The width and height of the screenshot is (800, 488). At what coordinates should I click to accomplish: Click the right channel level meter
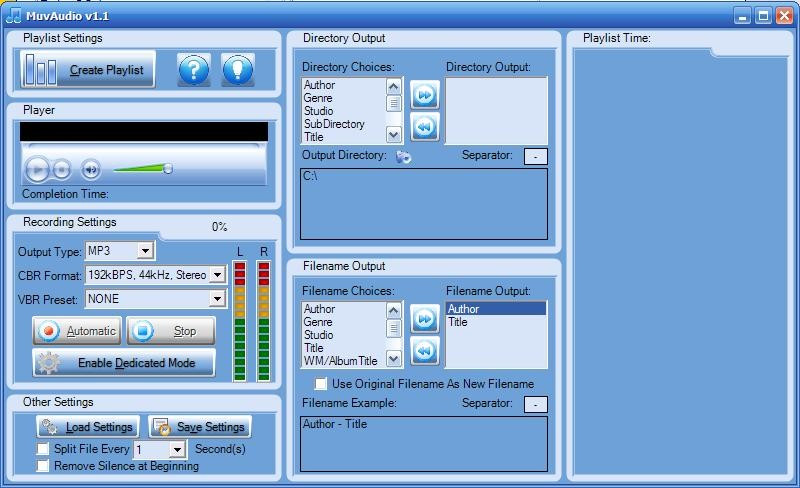tap(264, 321)
